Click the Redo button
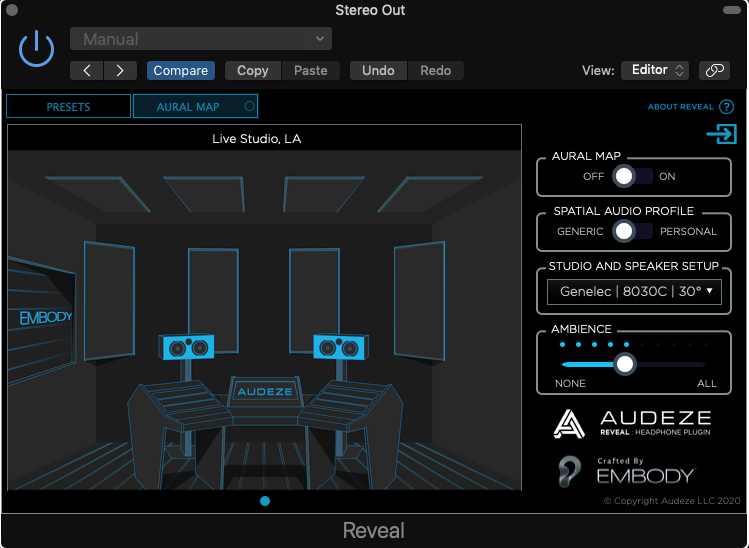 coord(436,71)
